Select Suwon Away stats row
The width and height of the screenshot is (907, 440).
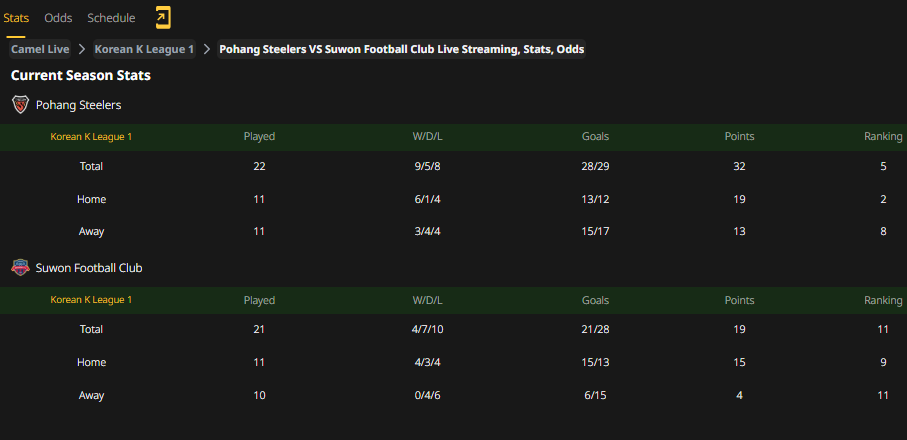pos(454,395)
